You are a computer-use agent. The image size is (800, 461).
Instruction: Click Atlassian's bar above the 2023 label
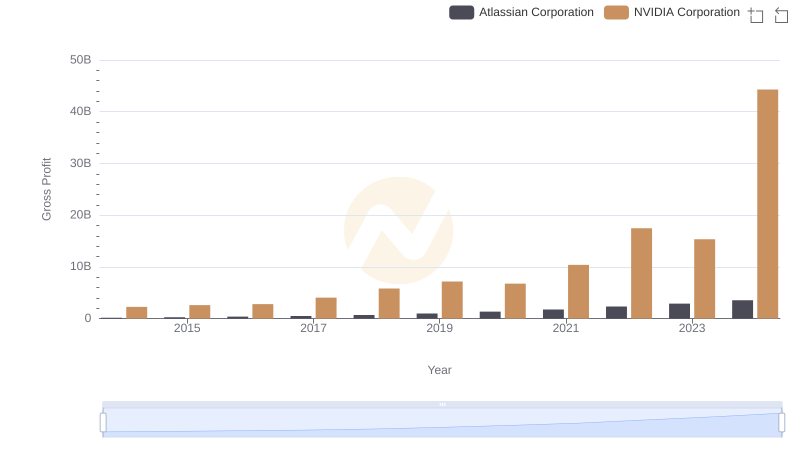[679, 311]
